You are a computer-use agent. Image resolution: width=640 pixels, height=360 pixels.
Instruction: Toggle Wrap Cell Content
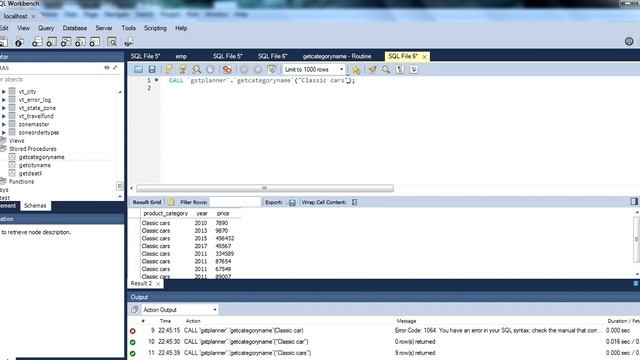(354, 202)
